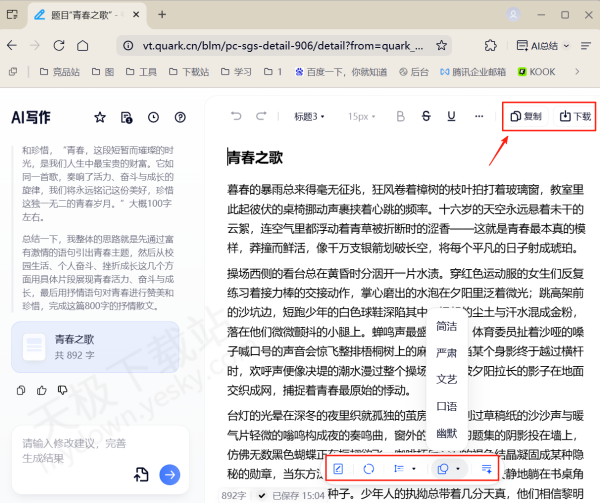Show more bookmarks chevron
Image resolution: width=600 pixels, height=503 pixels.
click(577, 72)
